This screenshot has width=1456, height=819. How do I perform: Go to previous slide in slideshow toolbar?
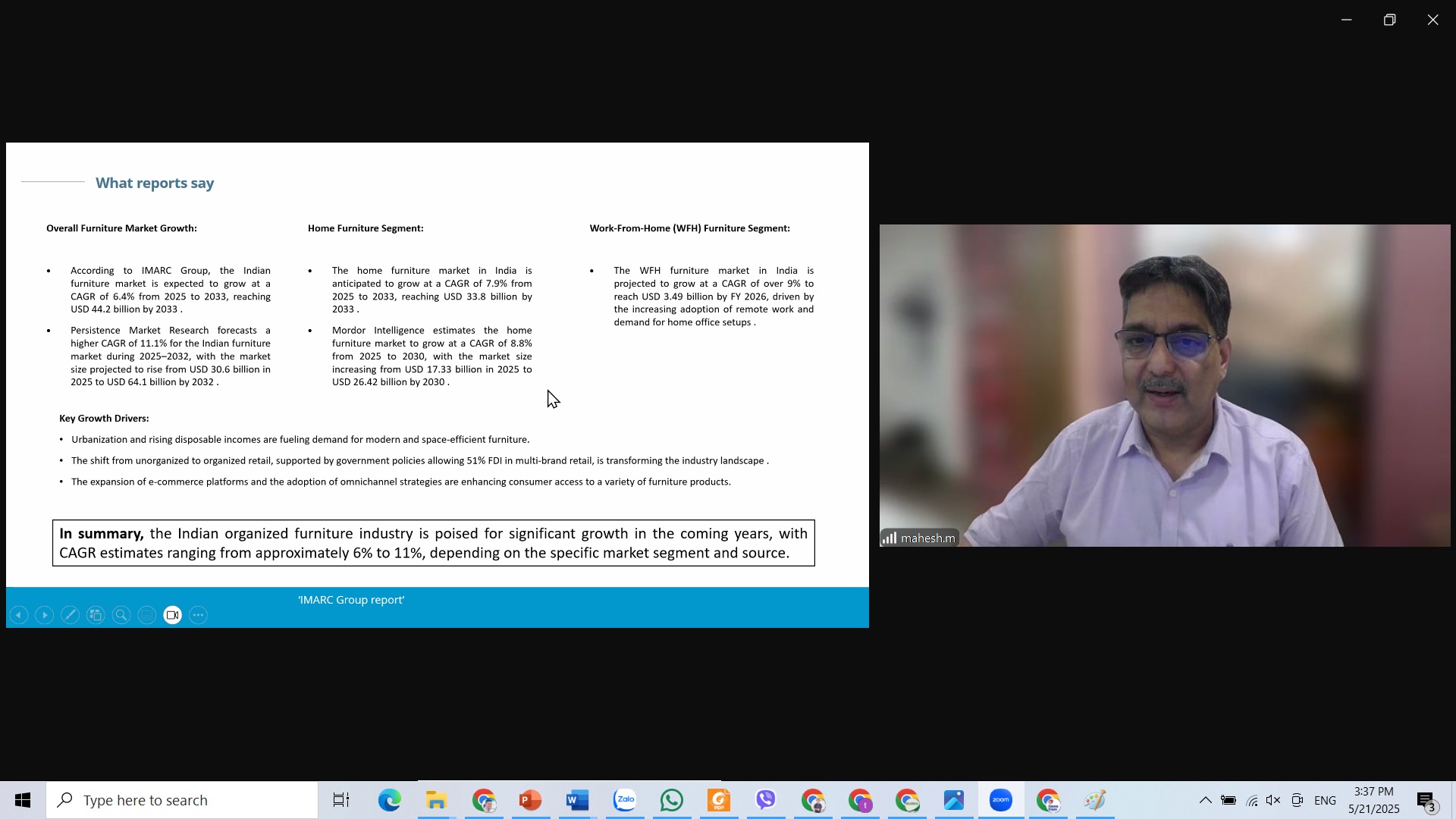[x=19, y=616]
